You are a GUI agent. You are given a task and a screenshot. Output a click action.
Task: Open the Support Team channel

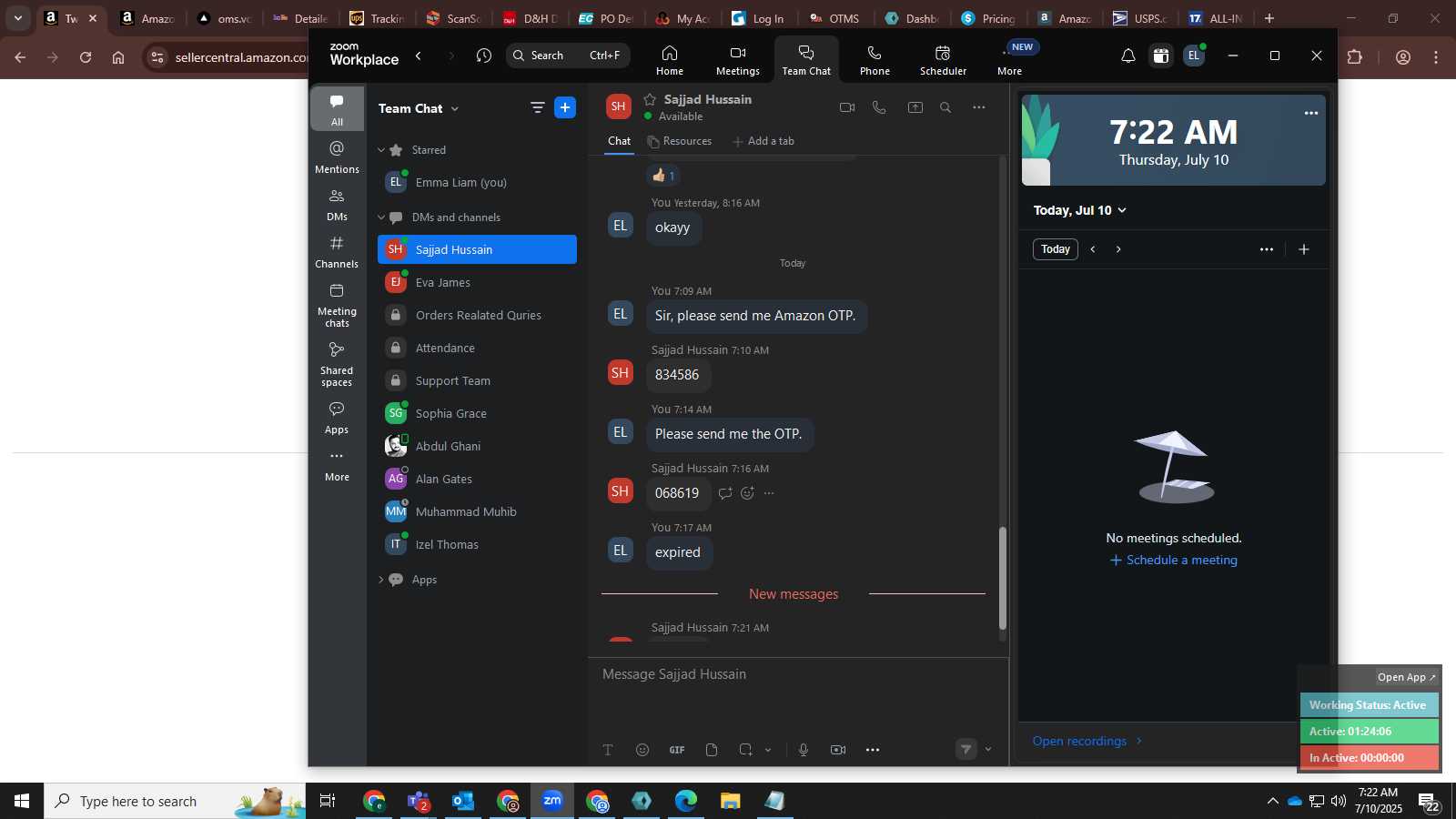point(477,381)
